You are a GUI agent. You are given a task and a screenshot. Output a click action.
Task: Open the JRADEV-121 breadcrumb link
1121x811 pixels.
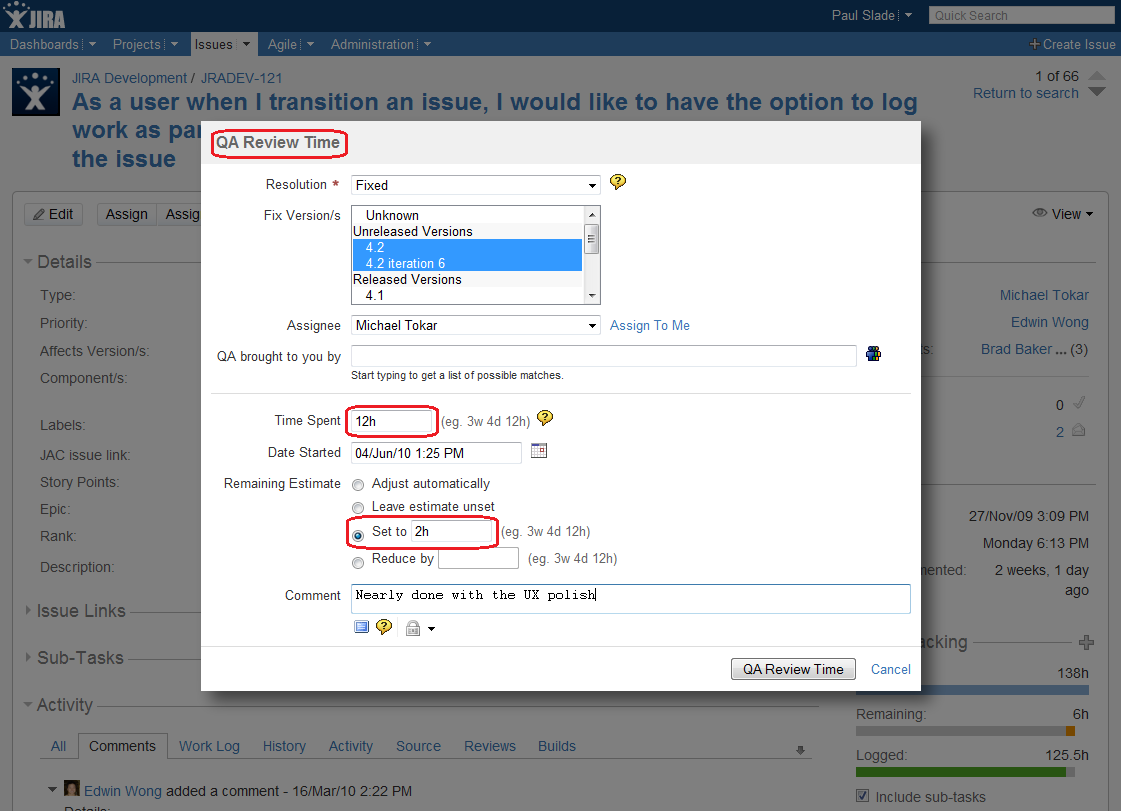pyautogui.click(x=241, y=78)
